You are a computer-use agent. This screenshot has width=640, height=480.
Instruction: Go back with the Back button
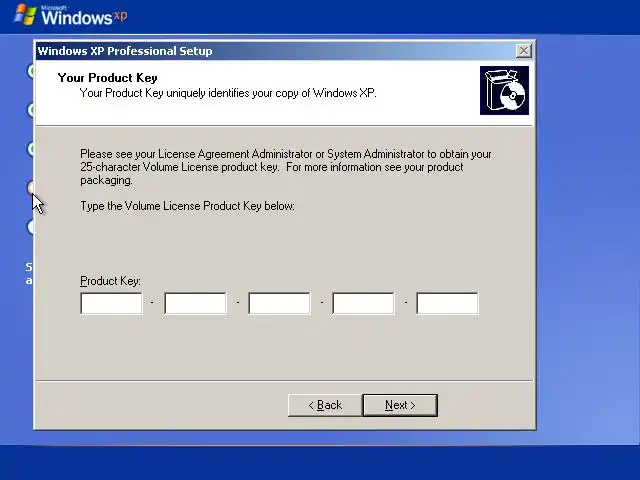[325, 405]
